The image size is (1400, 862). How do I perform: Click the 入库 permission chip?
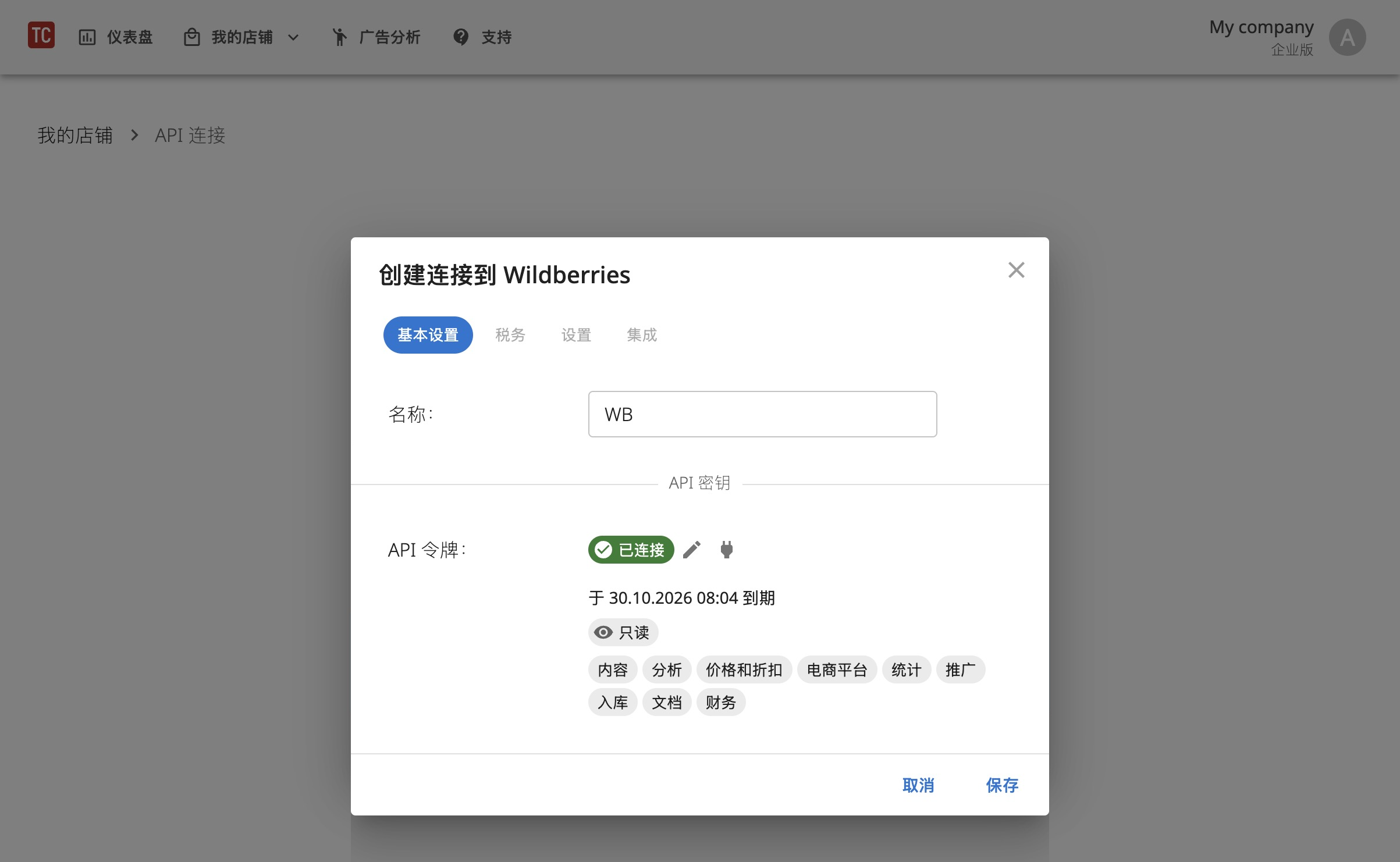(x=613, y=702)
